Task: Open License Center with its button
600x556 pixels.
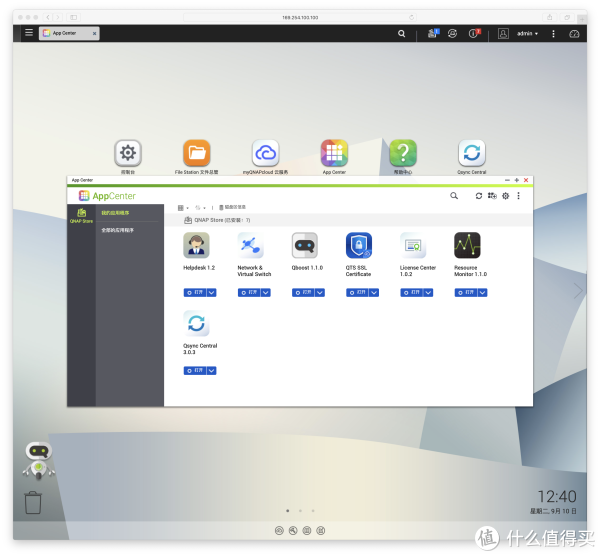Action: [412, 293]
